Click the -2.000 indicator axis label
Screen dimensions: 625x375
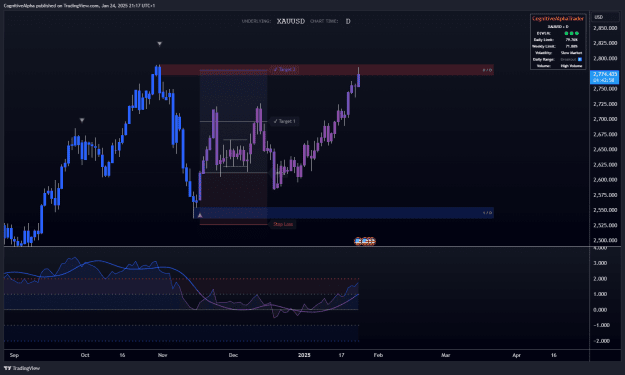[600, 341]
